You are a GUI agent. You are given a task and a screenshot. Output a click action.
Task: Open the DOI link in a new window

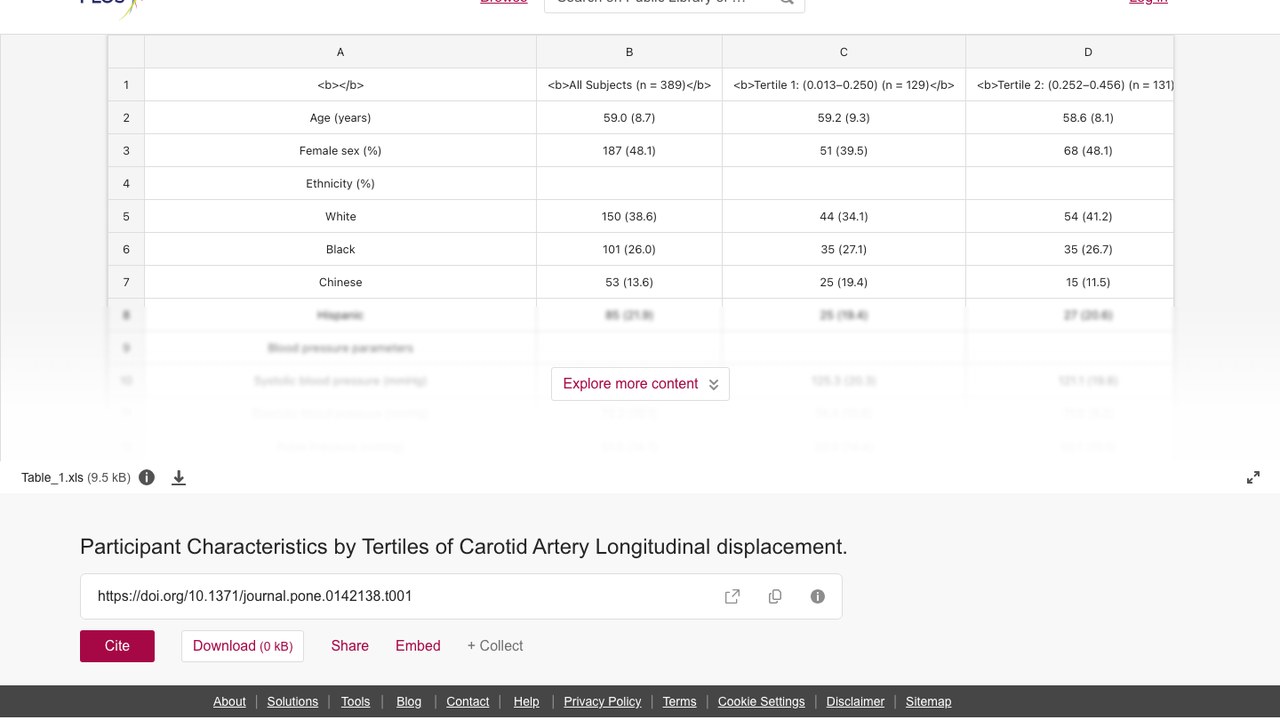[x=732, y=596]
